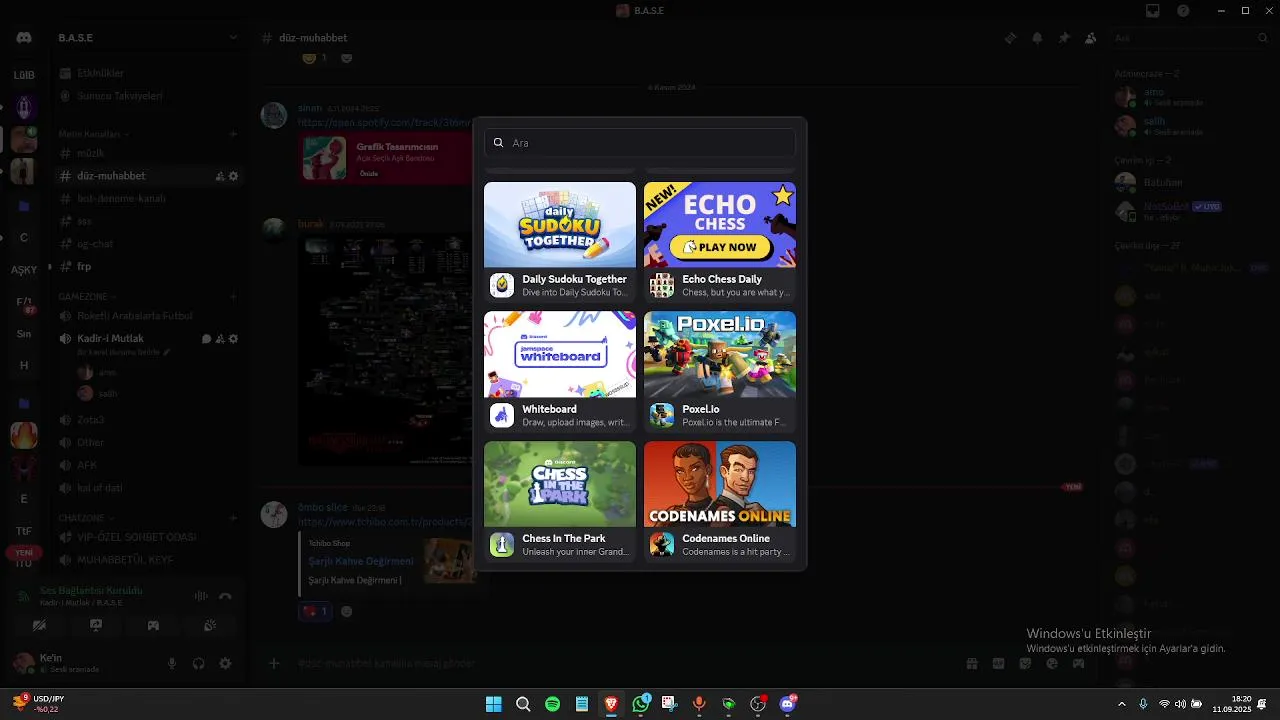Open Spotify from Windows taskbar
Screen dimensions: 1280x720
[x=552, y=704]
